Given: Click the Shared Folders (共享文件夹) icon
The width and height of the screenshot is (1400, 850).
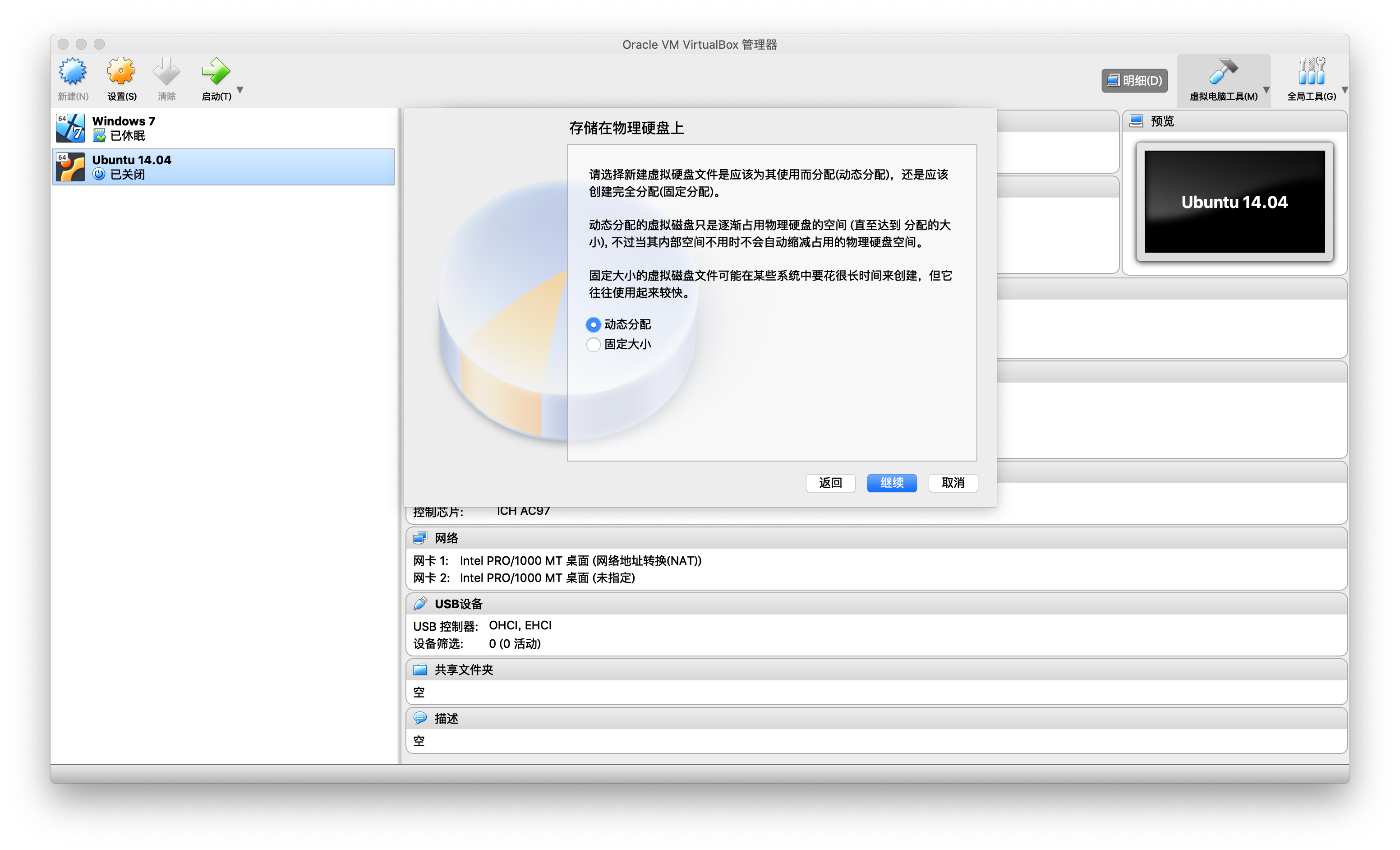Looking at the screenshot, I should coord(420,670).
